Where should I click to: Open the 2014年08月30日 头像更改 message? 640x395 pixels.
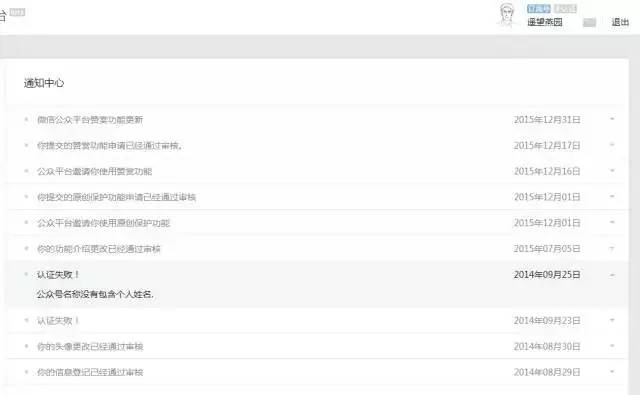(90, 346)
